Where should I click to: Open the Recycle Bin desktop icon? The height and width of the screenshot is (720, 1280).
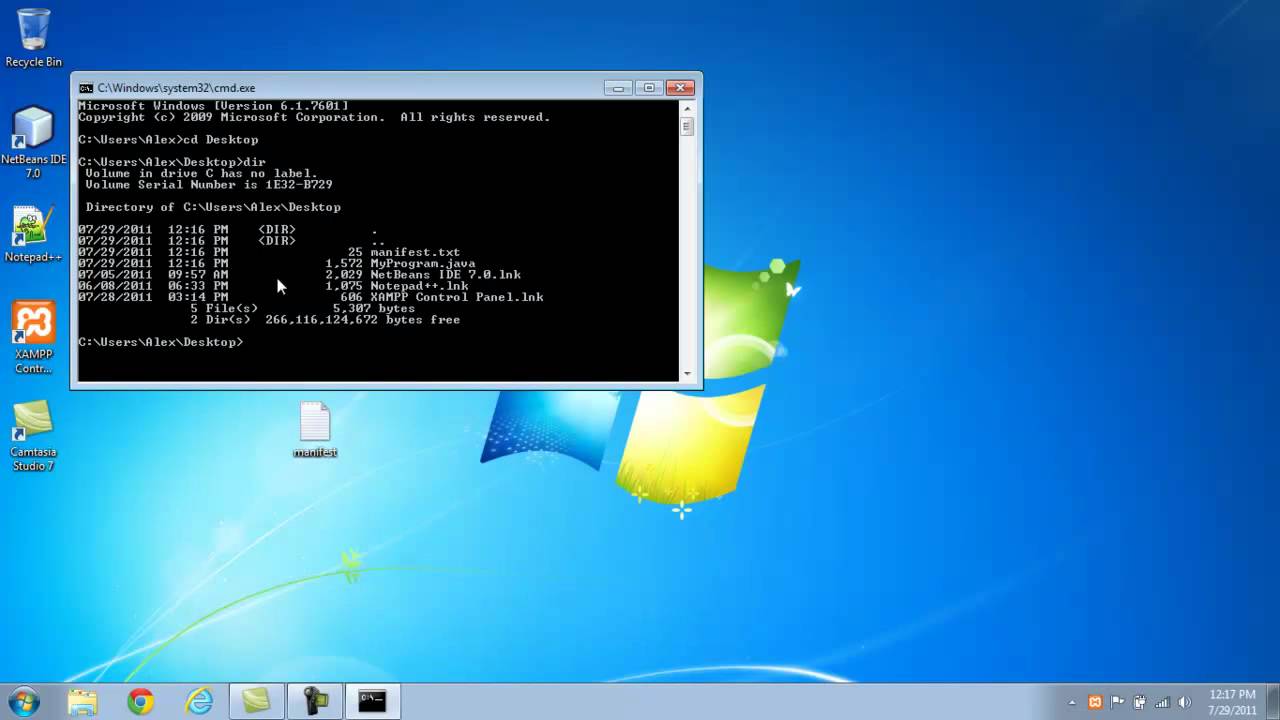pos(33,37)
